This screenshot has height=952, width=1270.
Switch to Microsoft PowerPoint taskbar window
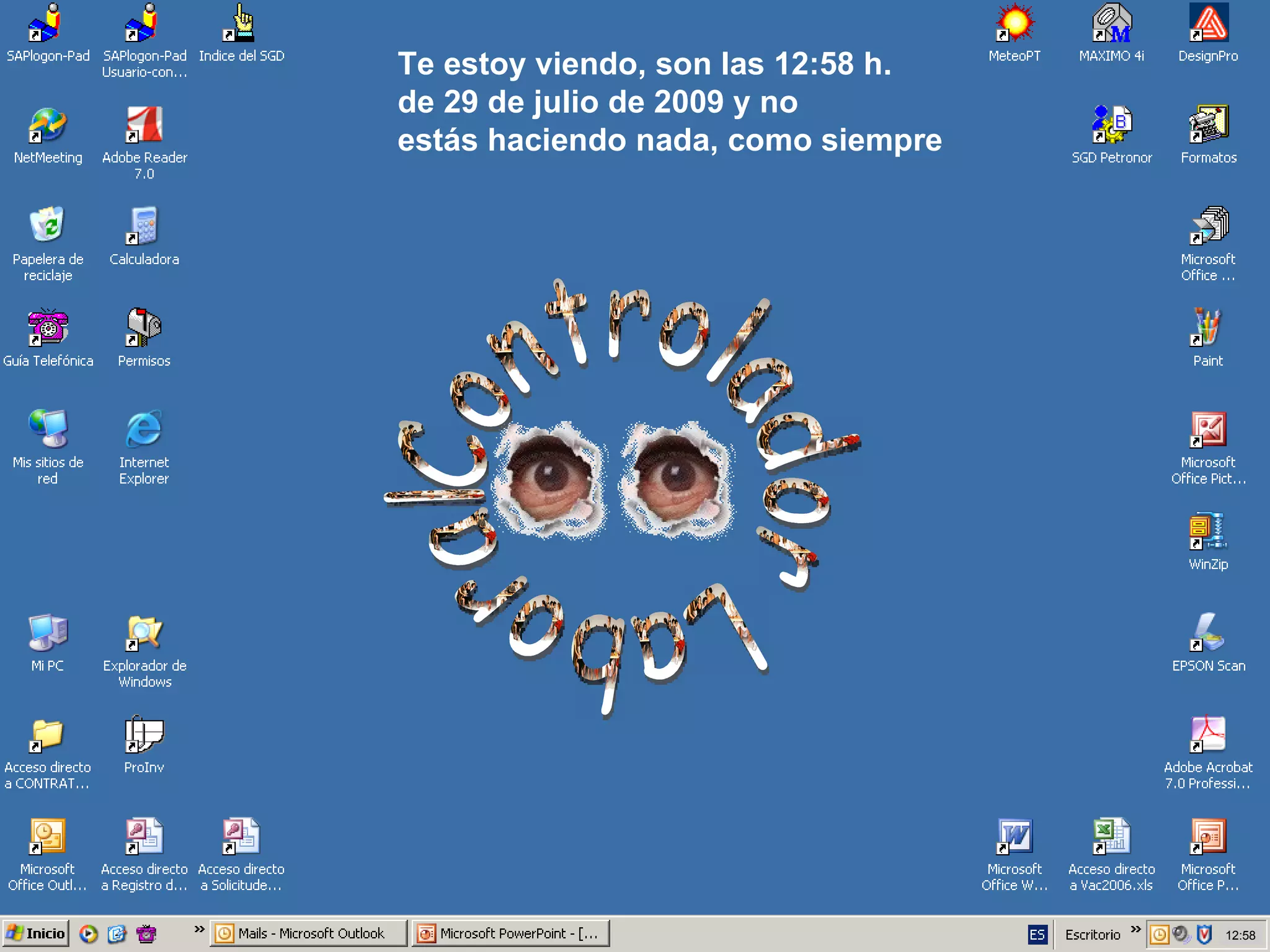click(511, 933)
